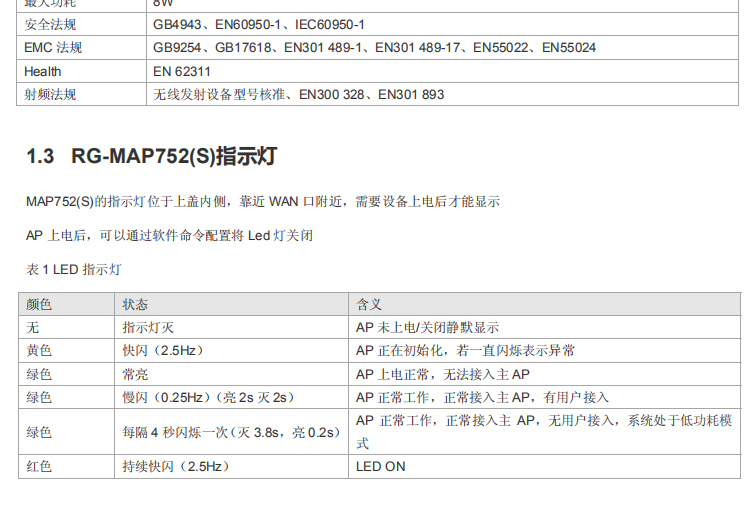Select the cell with "无线发射设备型号核准"
750x509 pixels.
click(442, 94)
